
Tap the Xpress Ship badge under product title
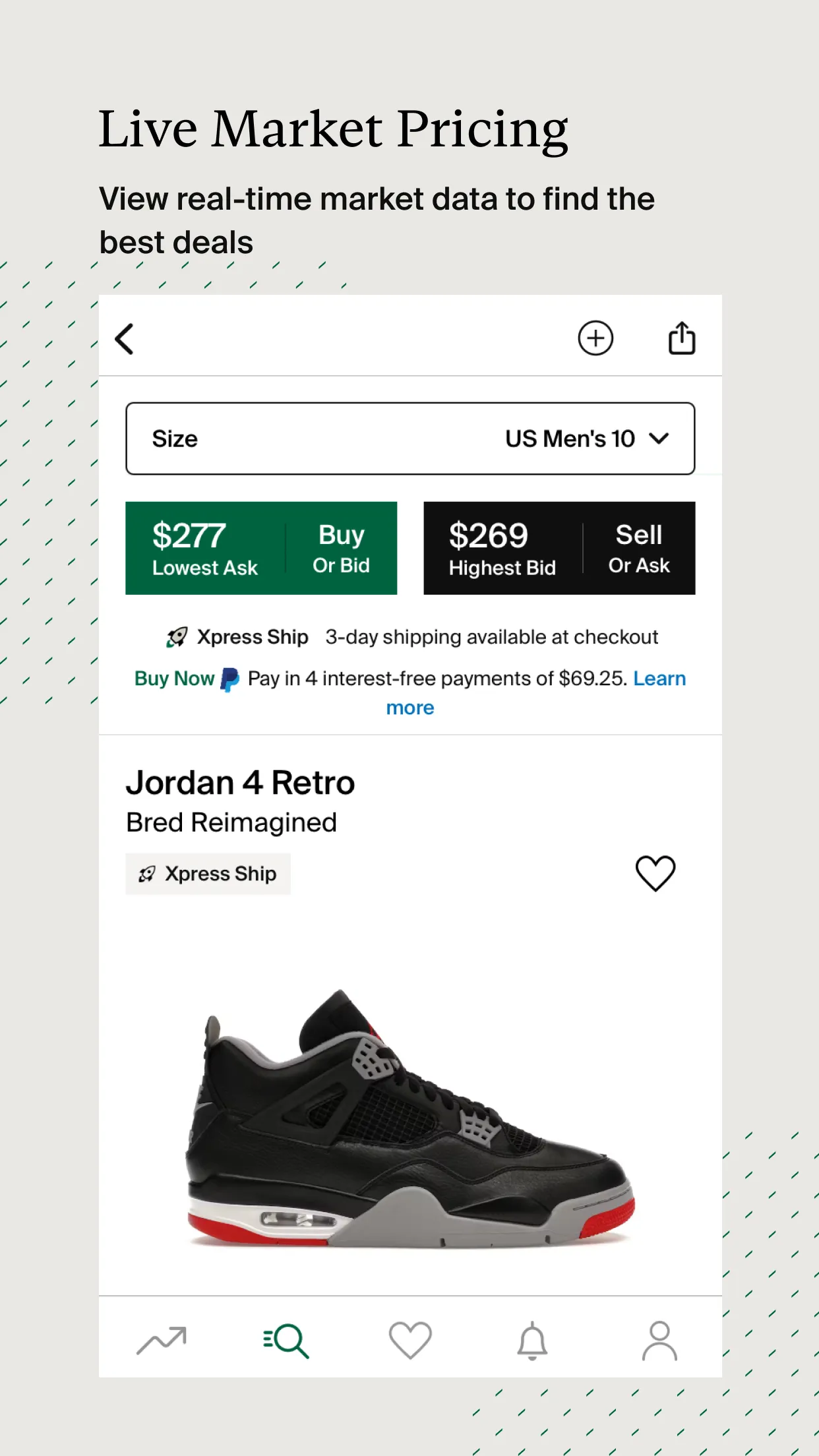click(x=208, y=874)
